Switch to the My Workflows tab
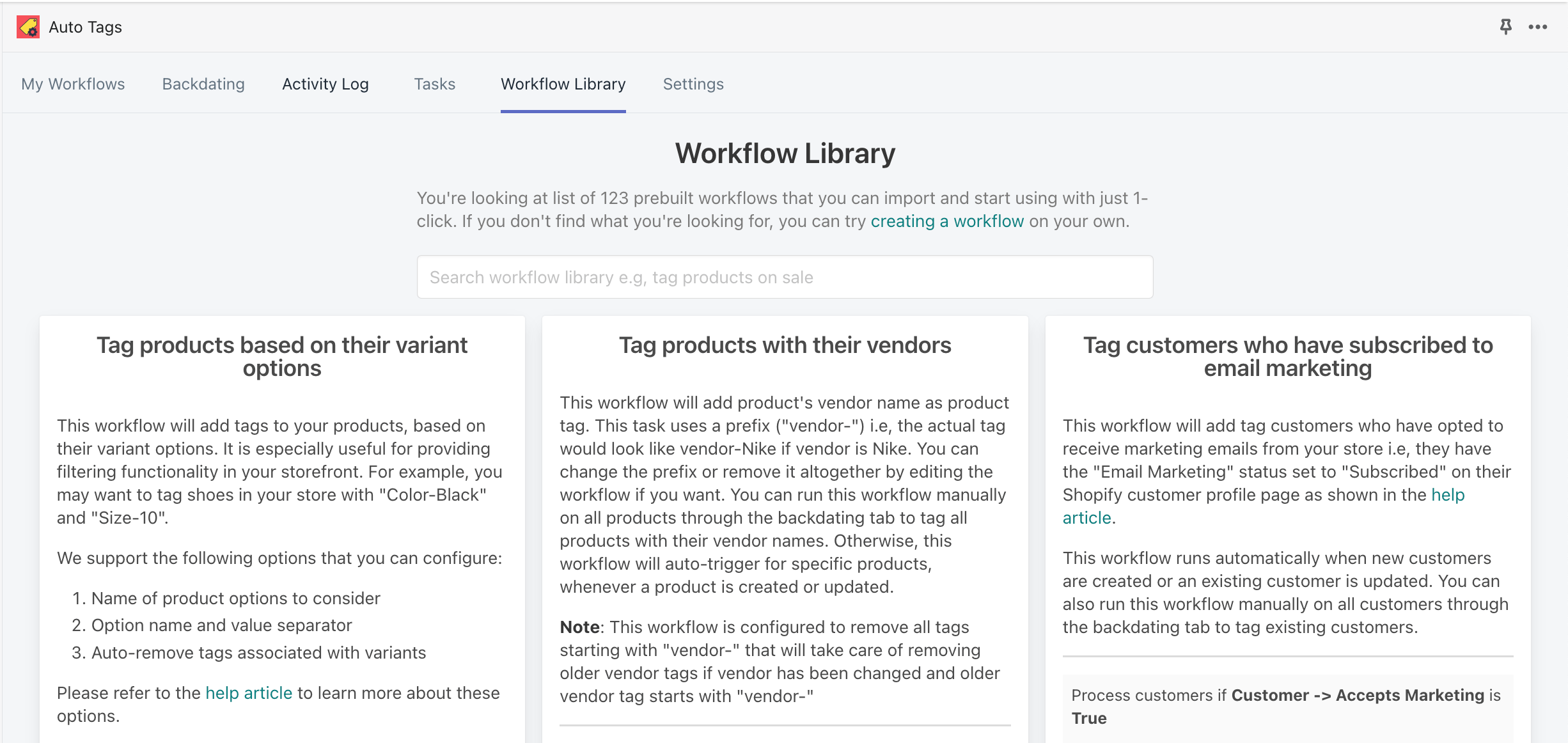This screenshot has height=743, width=1568. click(x=72, y=84)
